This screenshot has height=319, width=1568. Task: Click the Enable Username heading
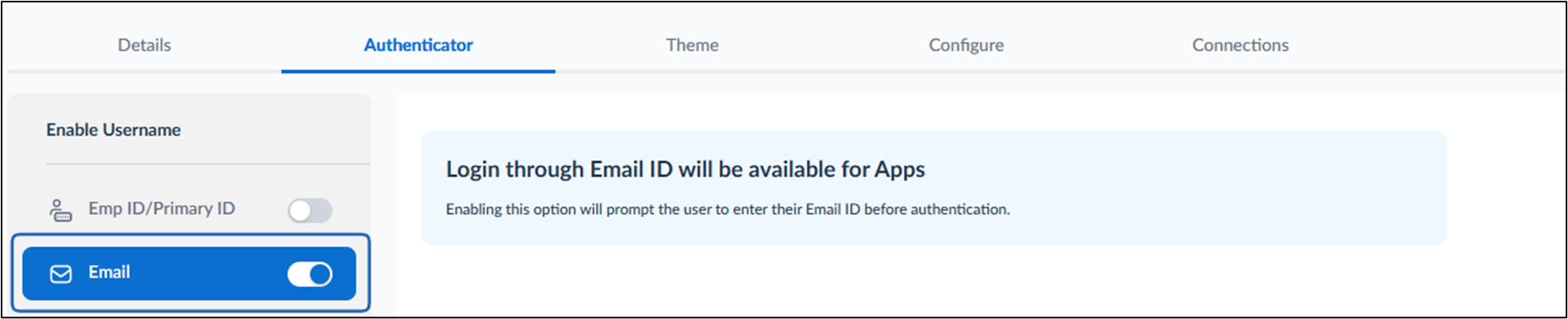(113, 129)
